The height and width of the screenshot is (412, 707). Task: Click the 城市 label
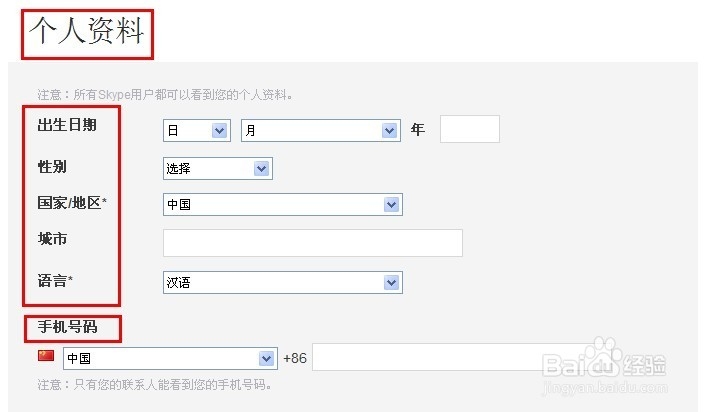pos(53,240)
